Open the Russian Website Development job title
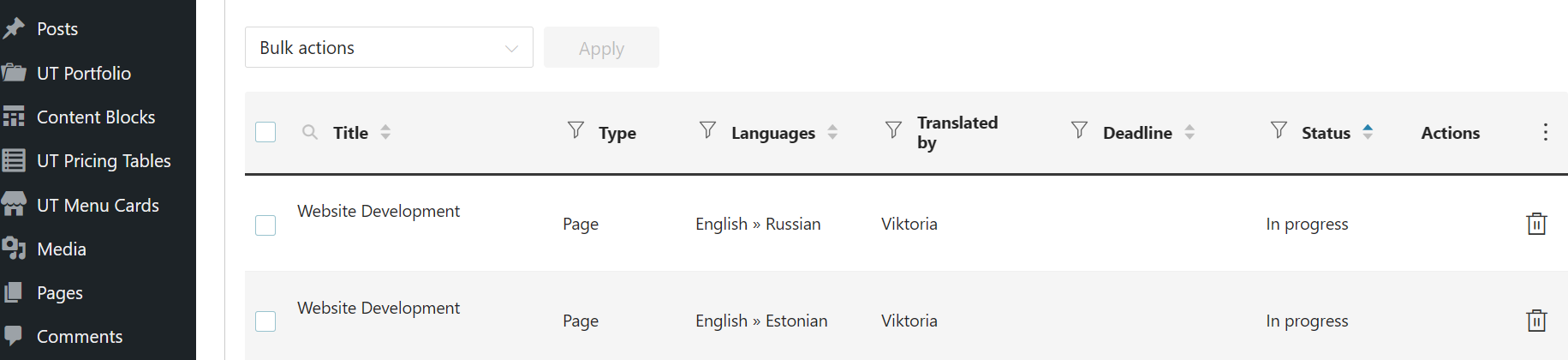The height and width of the screenshot is (360, 1568). coord(379,212)
